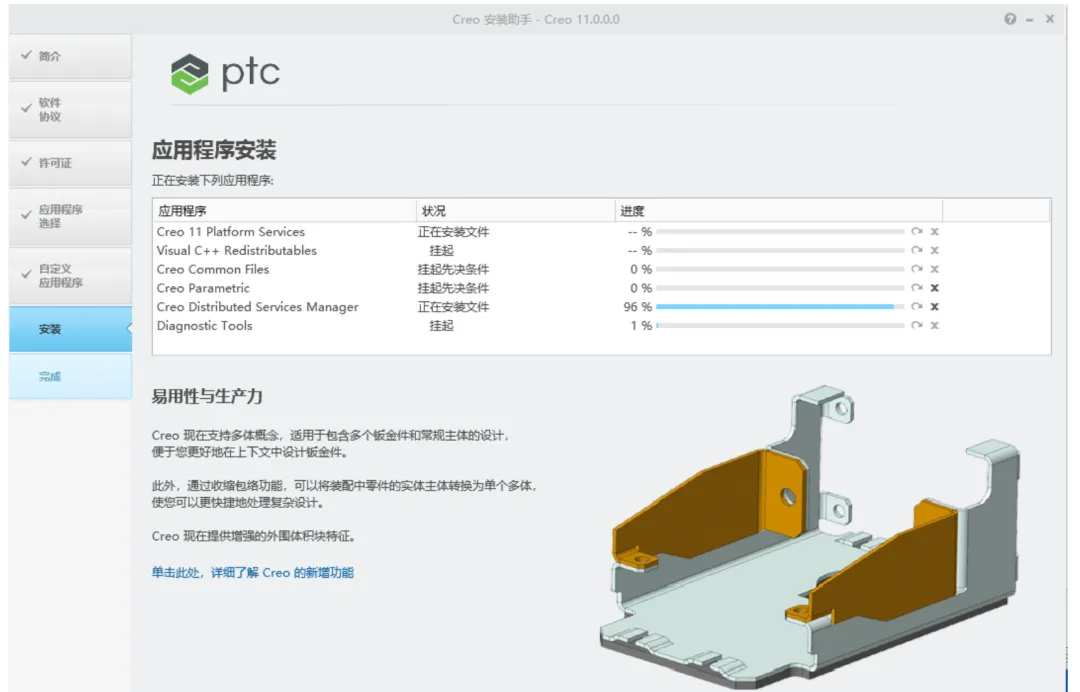Click the 96 % progress value
1080x692 pixels.
638,306
